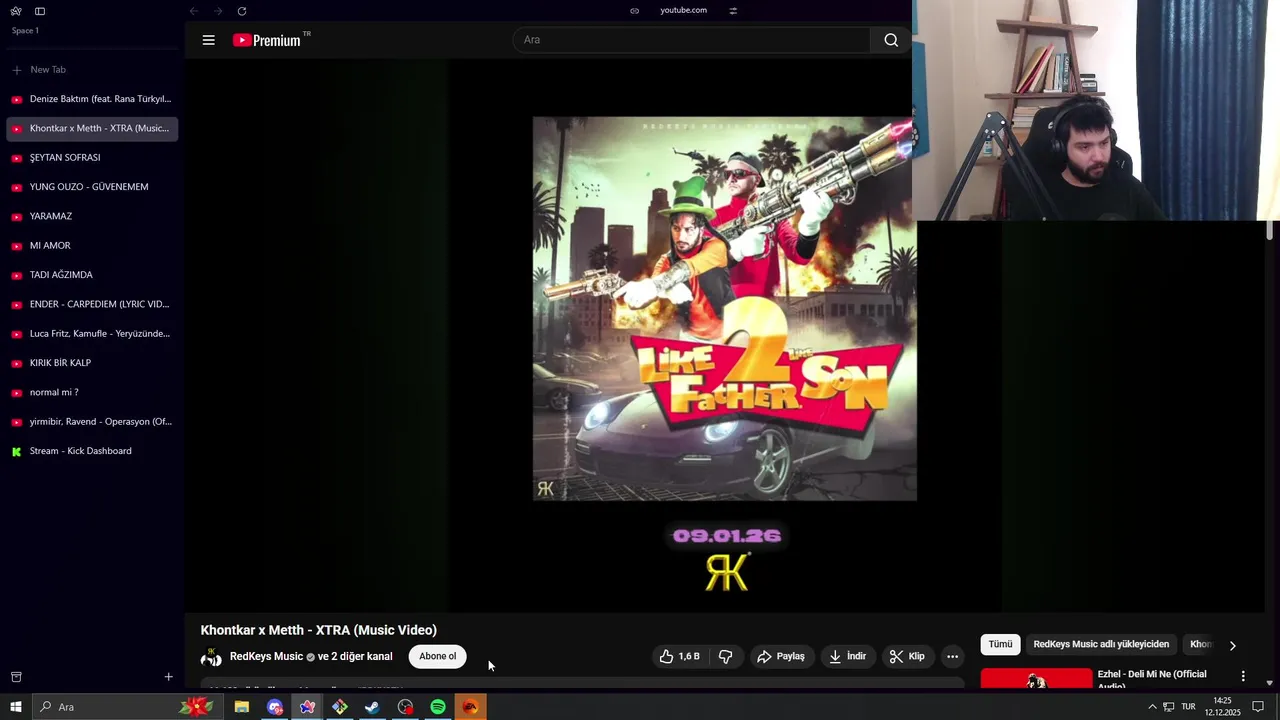
Task: Open 'RedKeys Music ve 2 diğer kanal' link
Action: [x=311, y=657]
